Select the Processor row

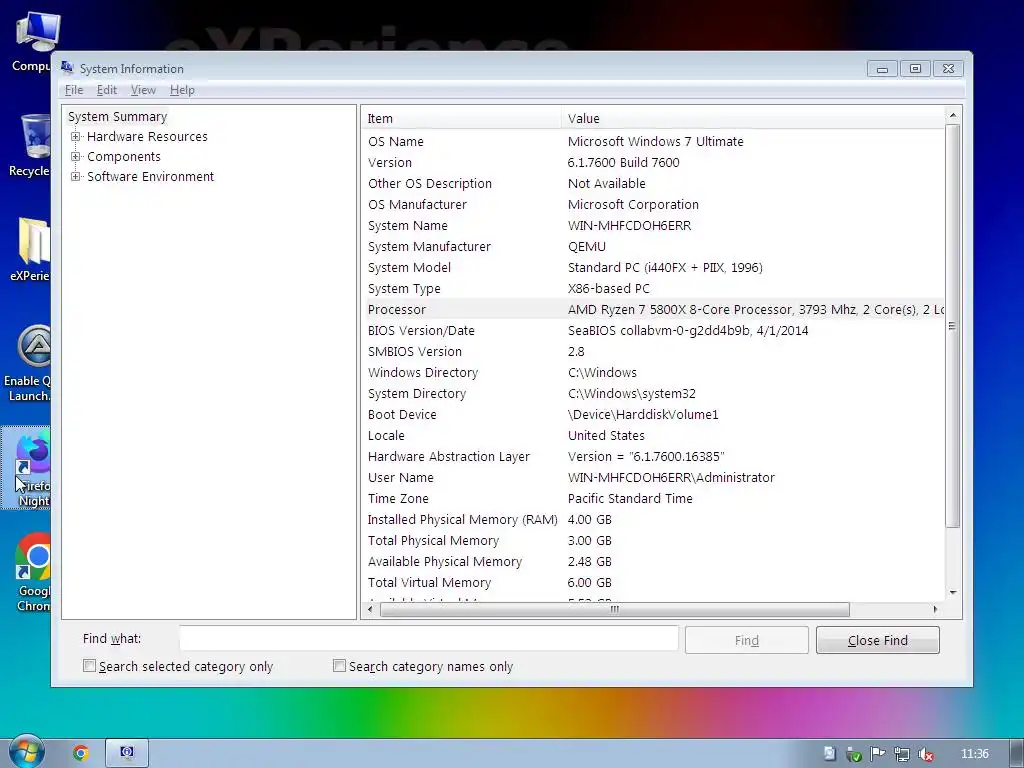point(653,310)
